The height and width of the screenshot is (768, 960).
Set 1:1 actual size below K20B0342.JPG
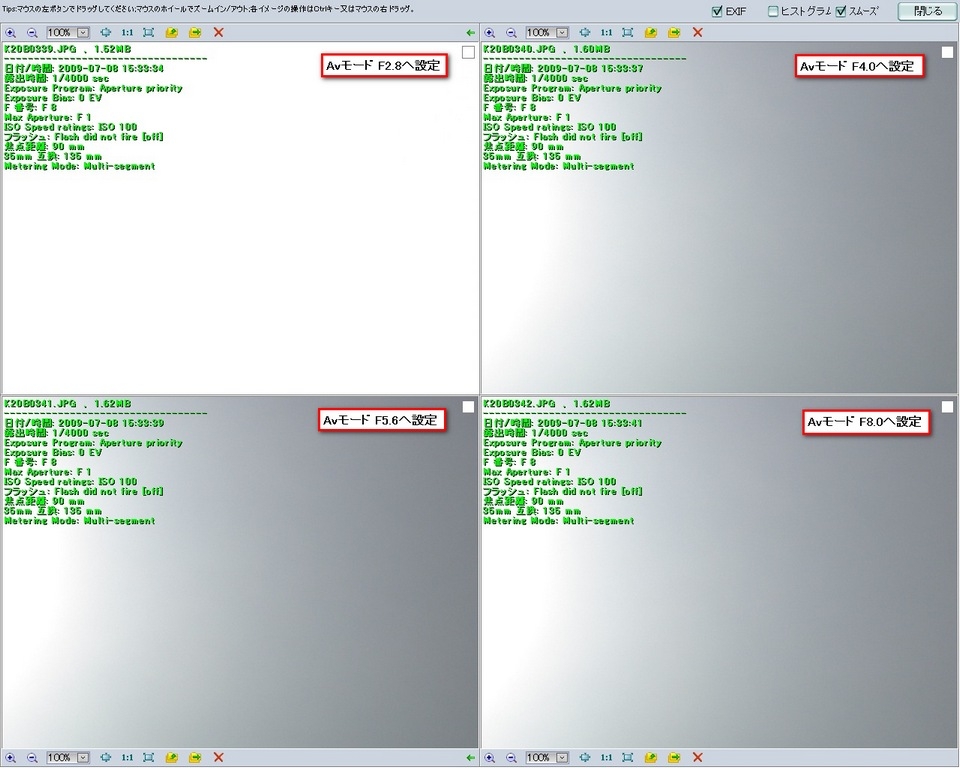(x=606, y=758)
